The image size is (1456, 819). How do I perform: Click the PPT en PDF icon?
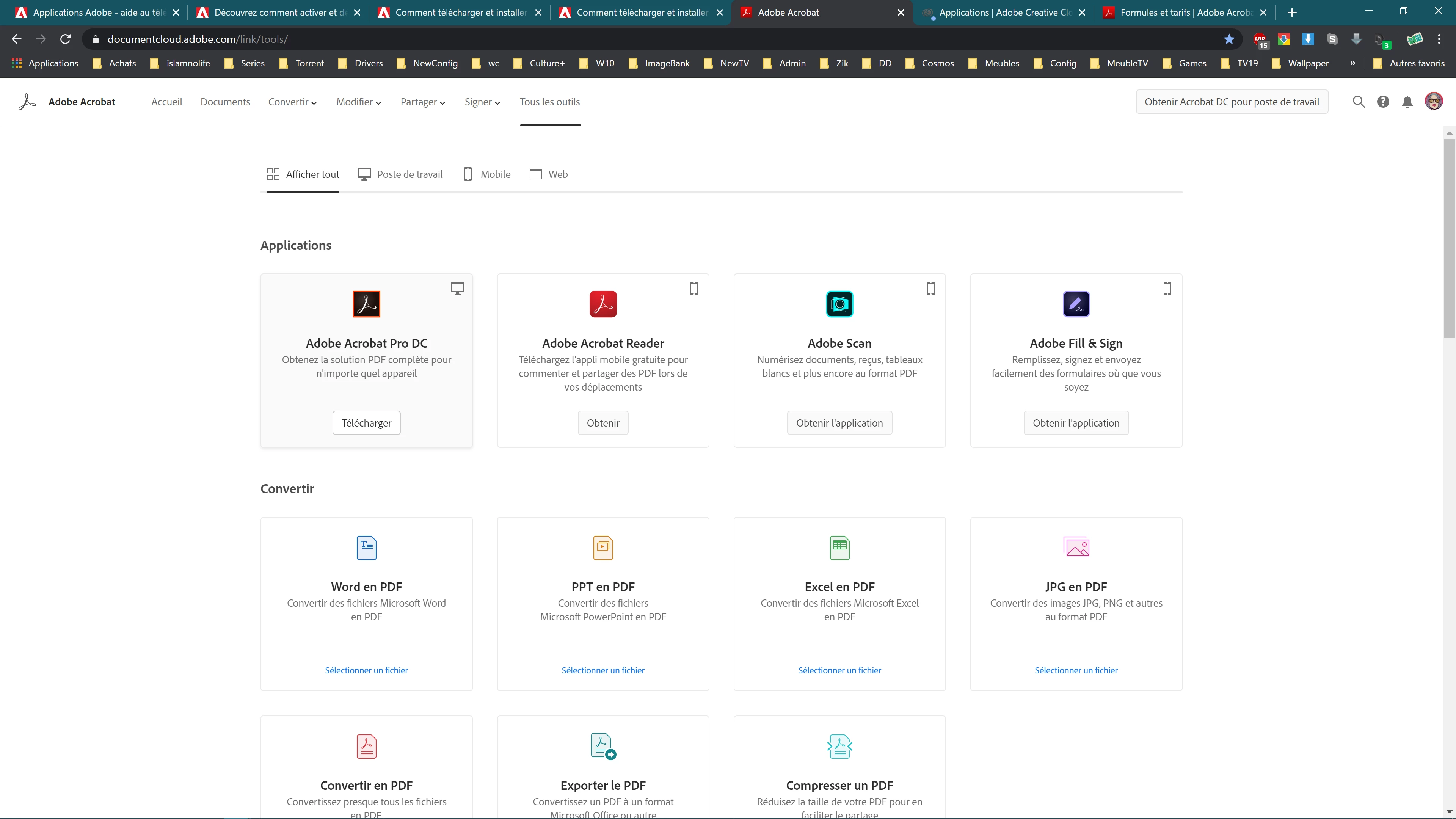602,548
